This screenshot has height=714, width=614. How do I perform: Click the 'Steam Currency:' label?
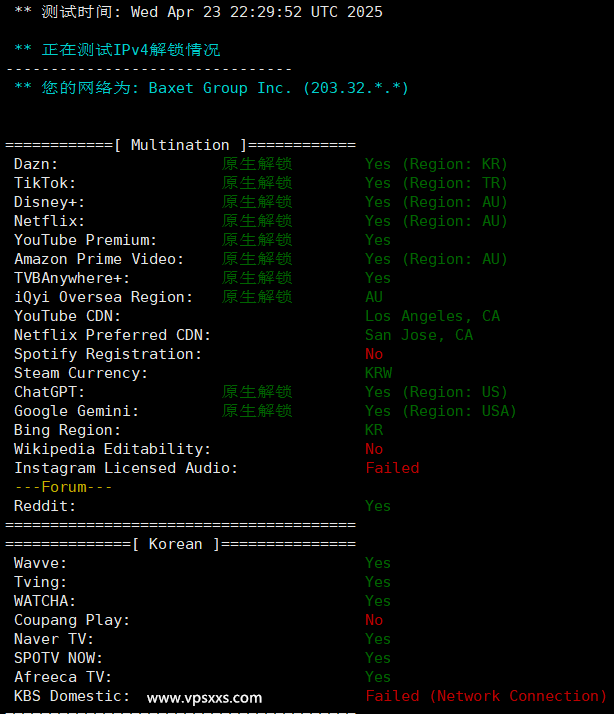pos(81,373)
